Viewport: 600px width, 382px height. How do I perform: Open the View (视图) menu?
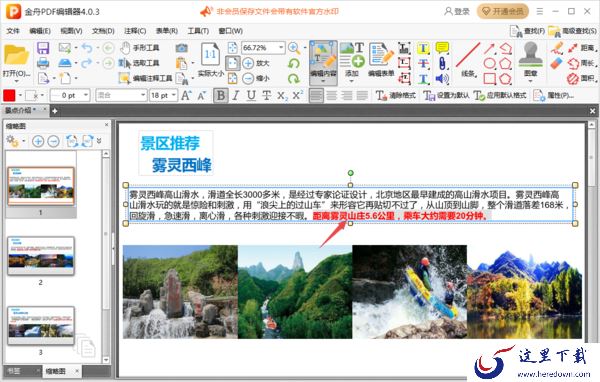(71, 31)
